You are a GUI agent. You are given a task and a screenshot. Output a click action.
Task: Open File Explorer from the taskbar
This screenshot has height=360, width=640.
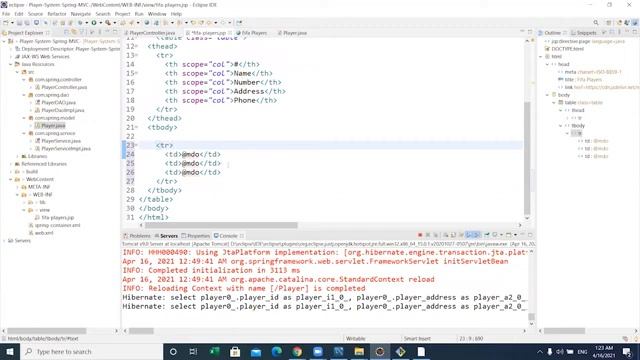click(x=359, y=351)
